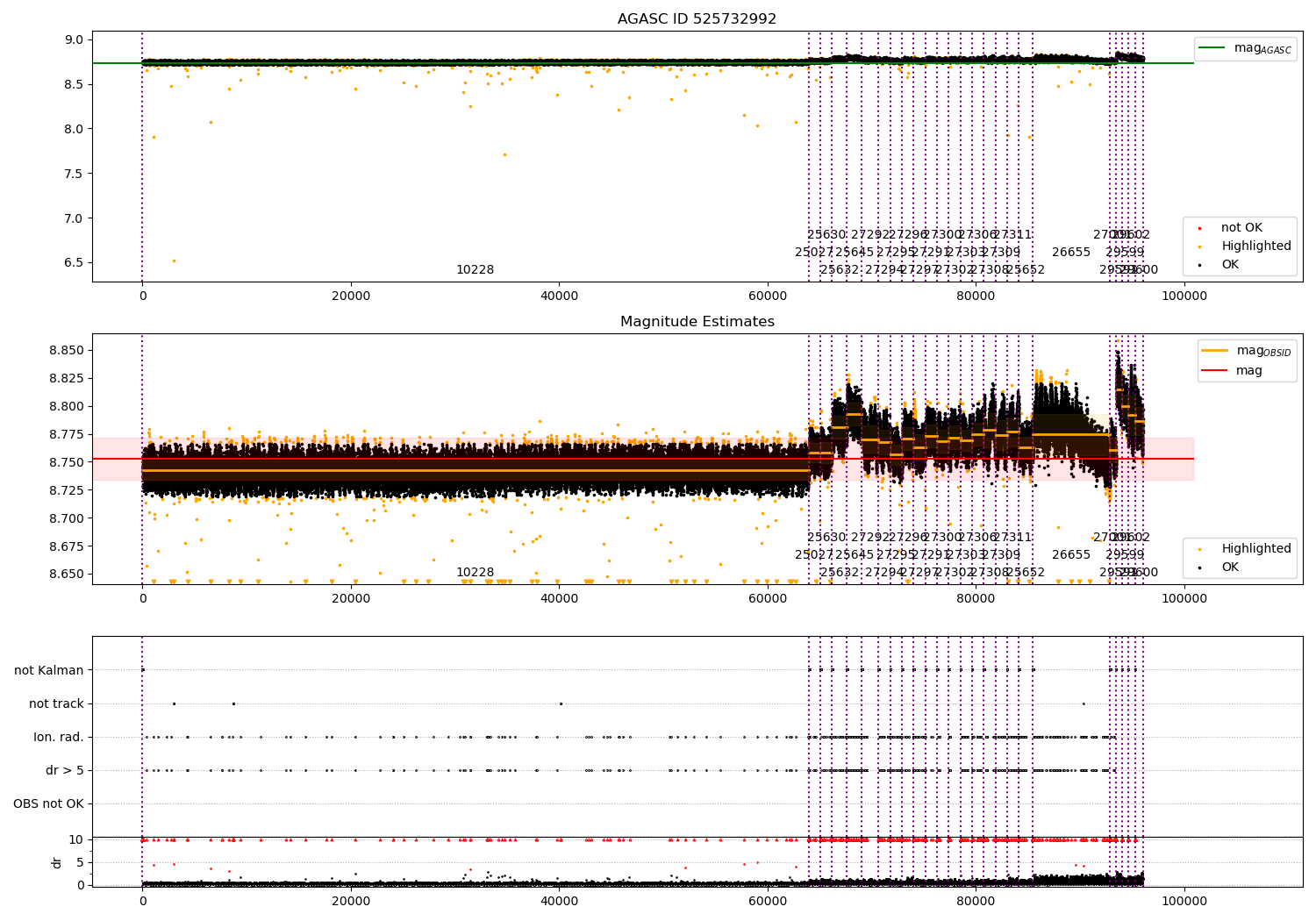The height and width of the screenshot is (921, 1316).
Task: Click the 'OBS not OK' axis label
Action: pos(49,803)
